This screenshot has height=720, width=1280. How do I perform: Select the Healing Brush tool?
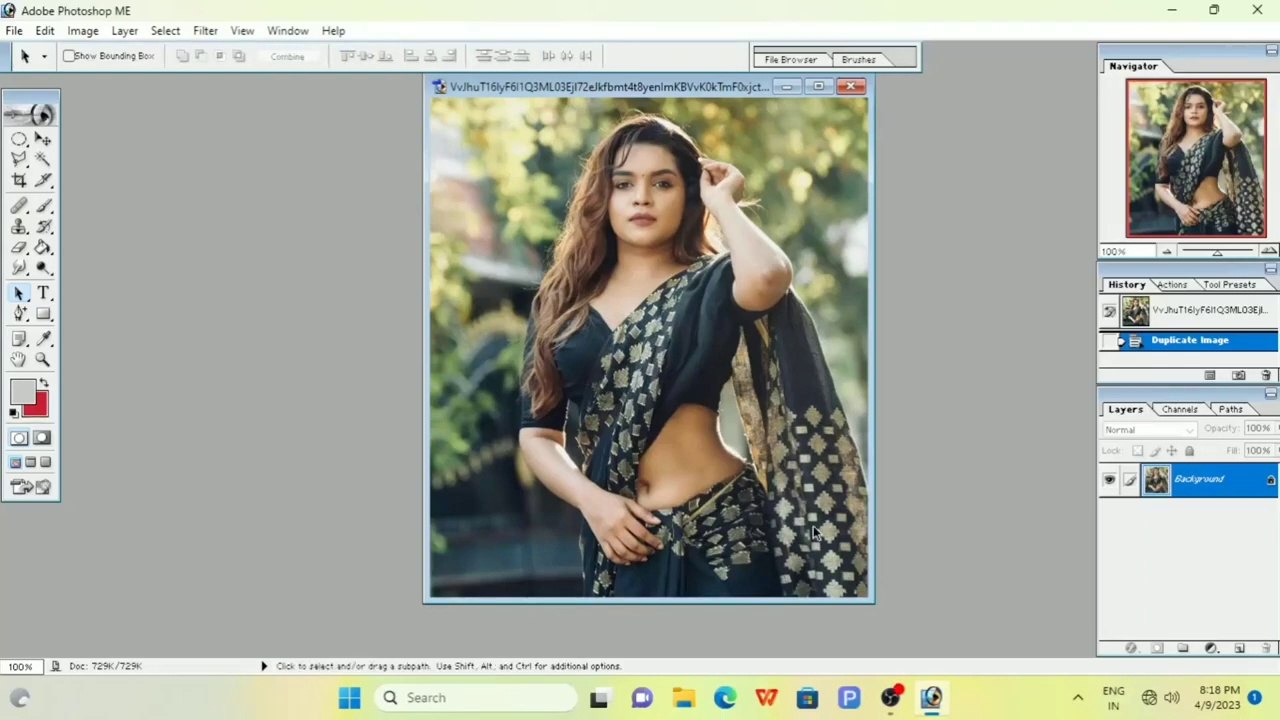[19, 206]
